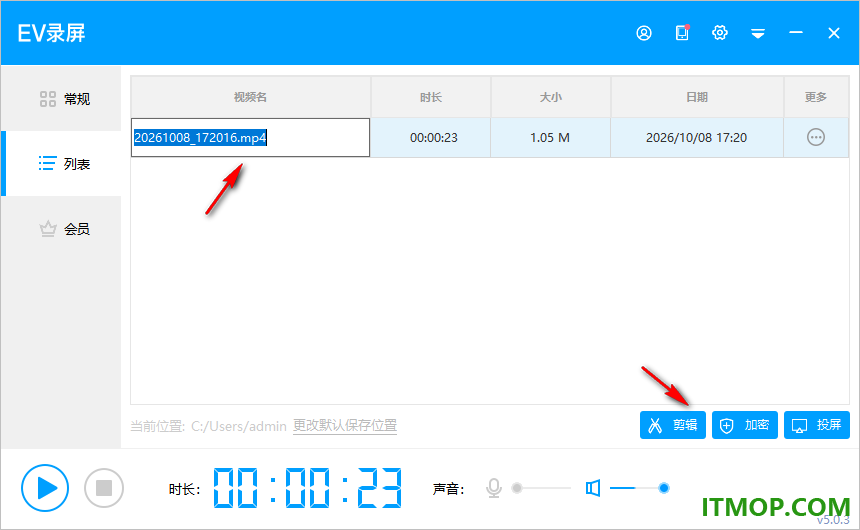Start recording with the play button
This screenshot has height=530, width=860.
click(45, 488)
